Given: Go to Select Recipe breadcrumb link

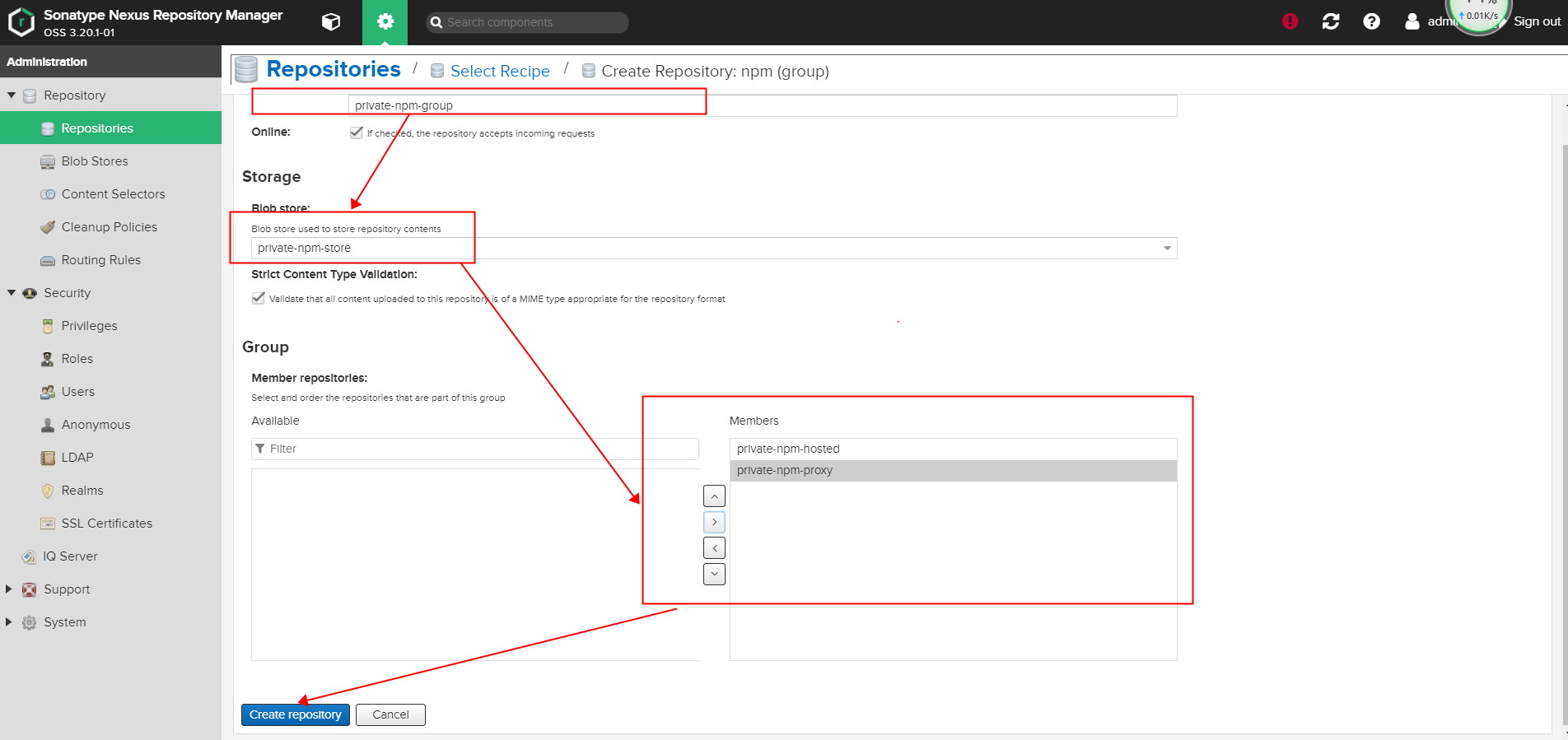Looking at the screenshot, I should tap(500, 71).
